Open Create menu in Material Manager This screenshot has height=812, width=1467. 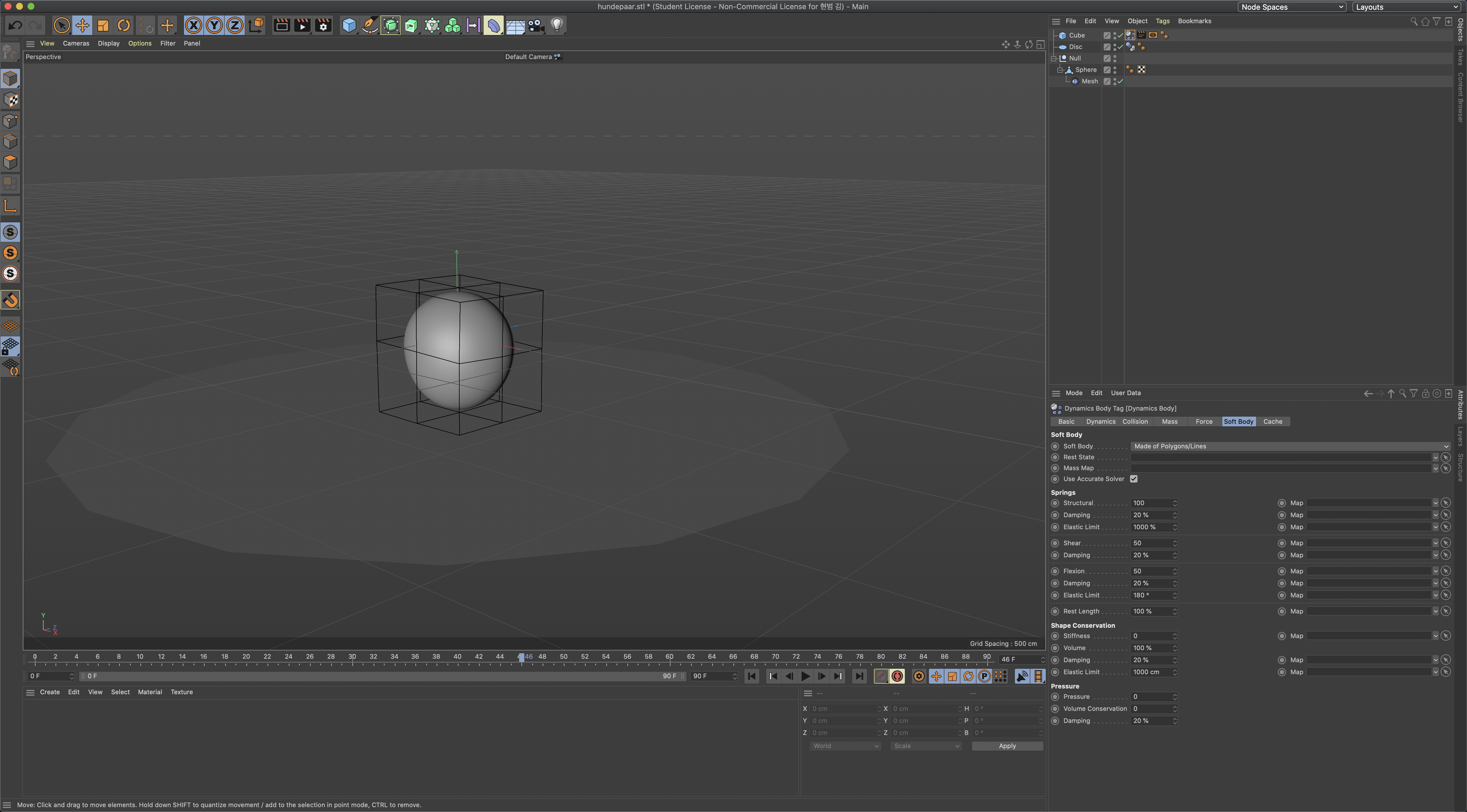(x=50, y=693)
